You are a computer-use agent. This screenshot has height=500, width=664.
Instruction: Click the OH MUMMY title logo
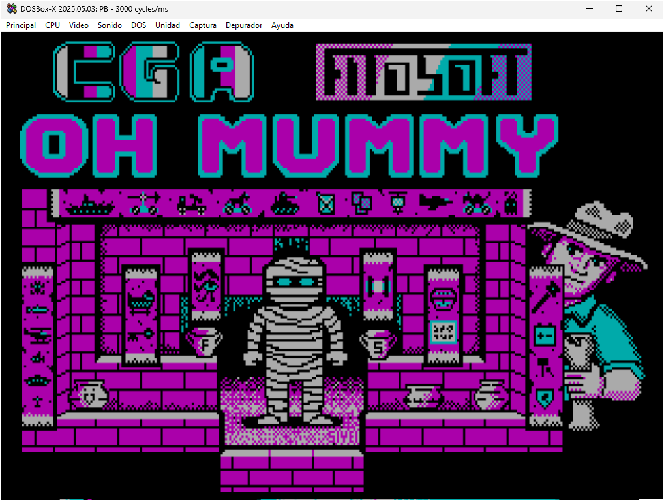click(289, 145)
